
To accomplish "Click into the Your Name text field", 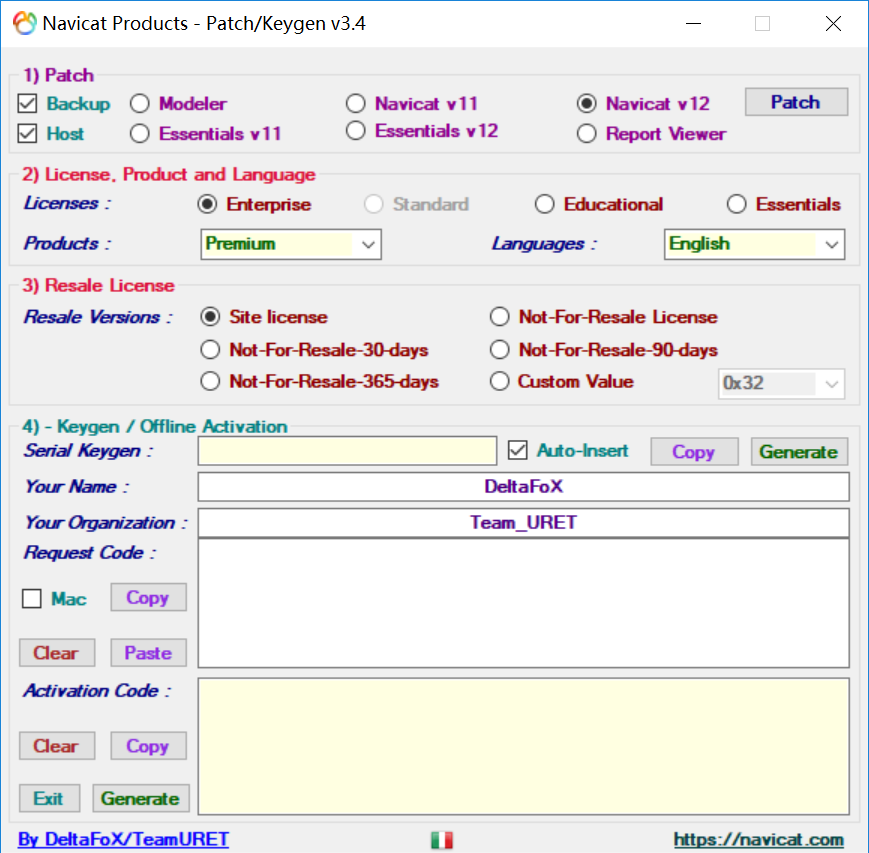I will pyautogui.click(x=523, y=487).
